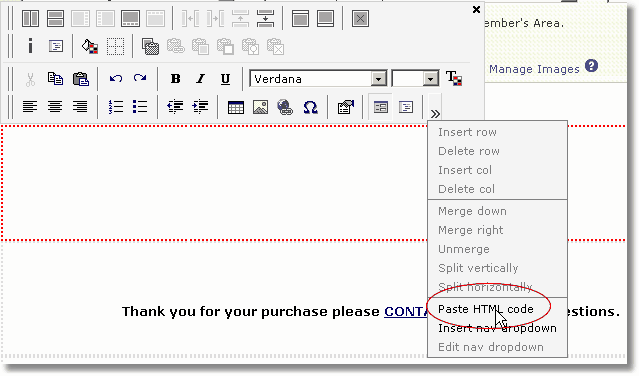Screen dimensions: 639x376
Task: Select Split vertically menu entry
Action: point(478,268)
